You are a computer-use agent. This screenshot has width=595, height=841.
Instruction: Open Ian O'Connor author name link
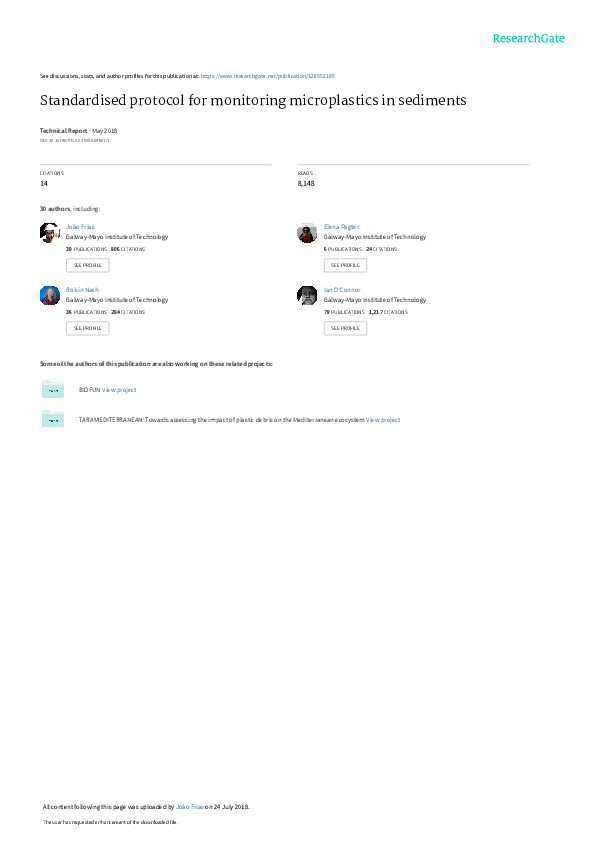tap(342, 290)
